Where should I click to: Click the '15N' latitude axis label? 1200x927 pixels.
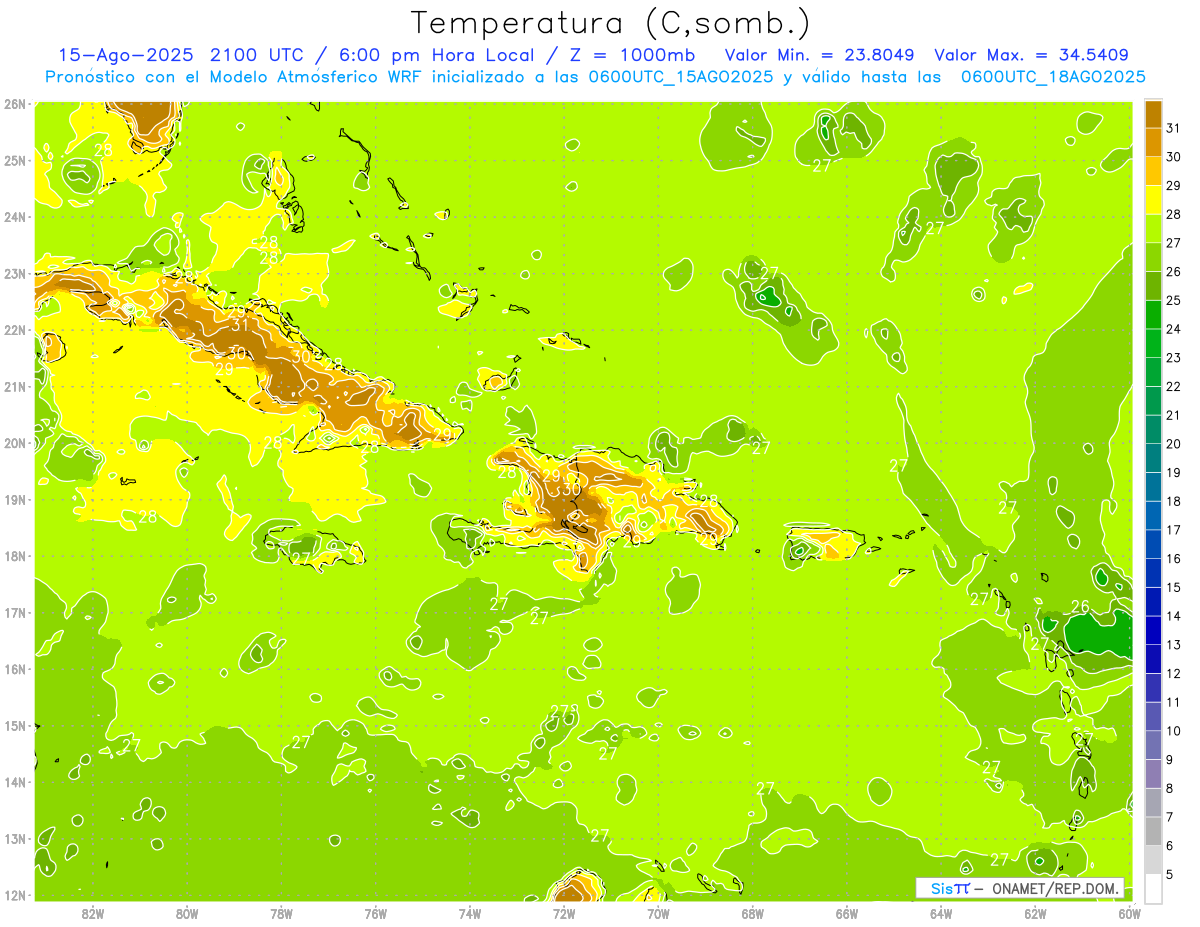[x=15, y=726]
